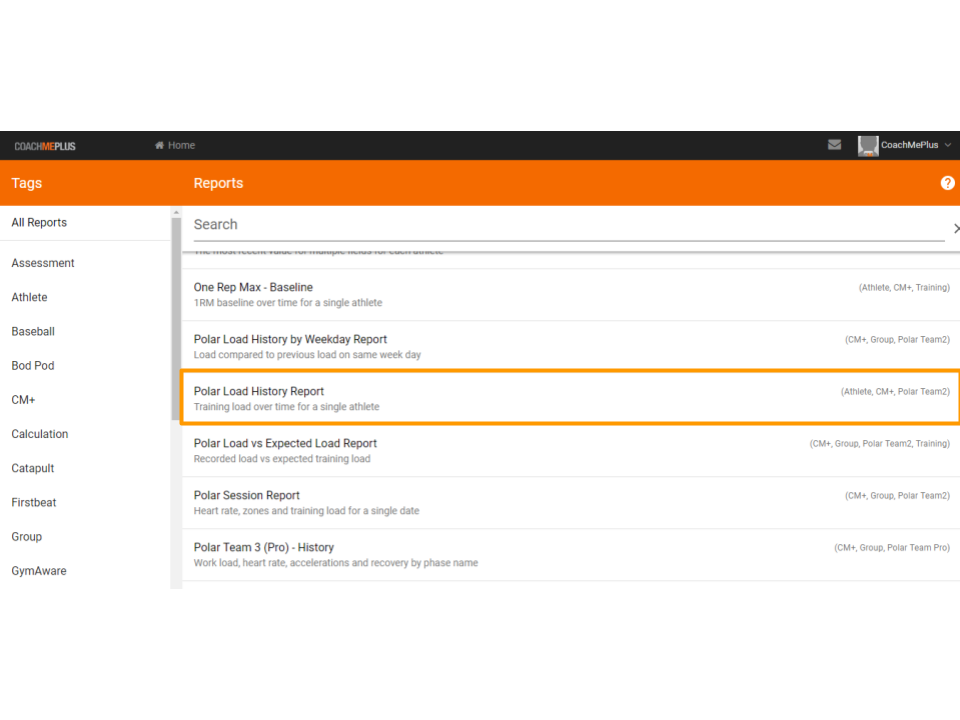Click the scrollbar up arrow
The height and width of the screenshot is (720, 960).
176,212
